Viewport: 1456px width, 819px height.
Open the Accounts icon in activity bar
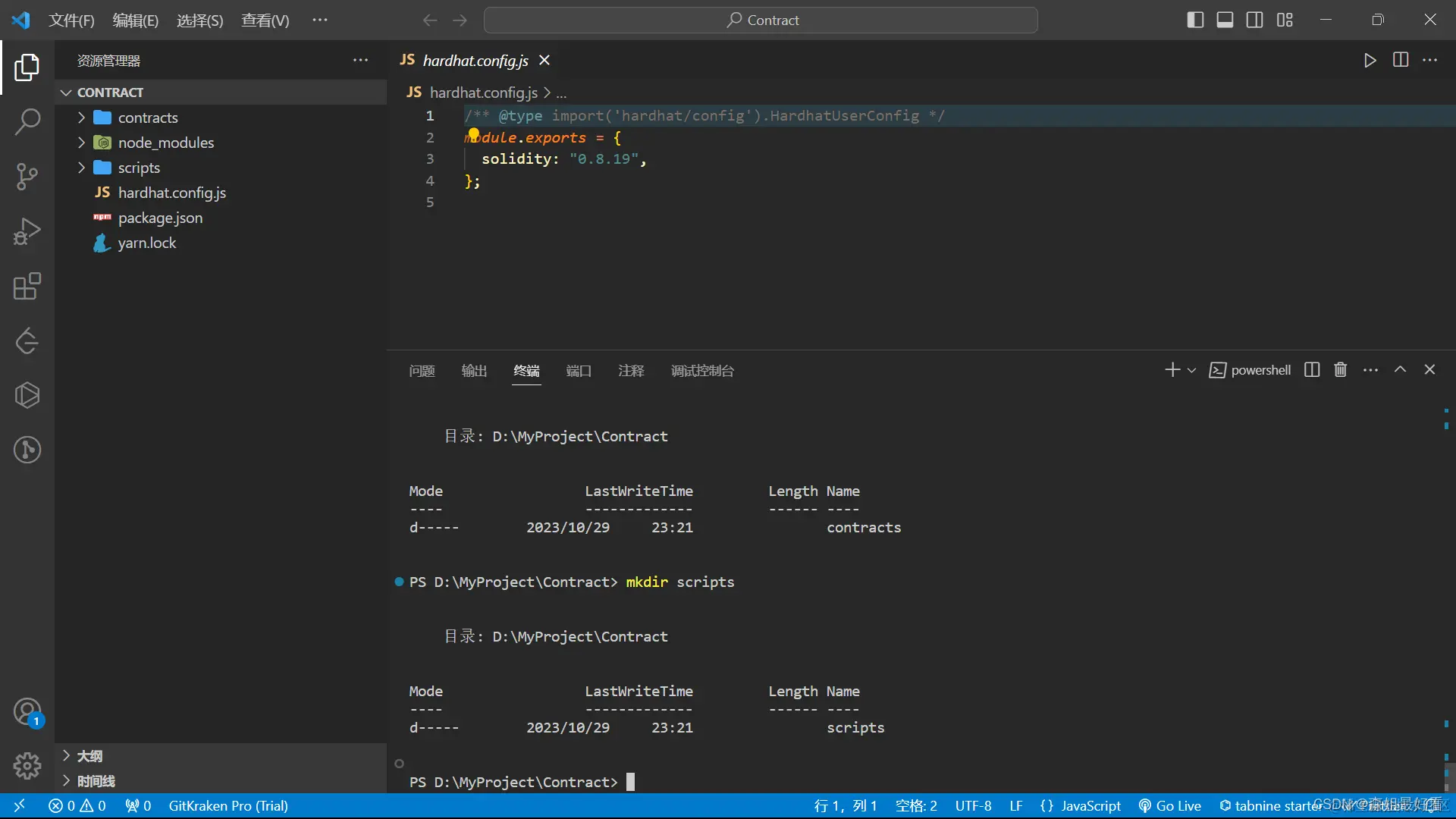pyautogui.click(x=27, y=712)
